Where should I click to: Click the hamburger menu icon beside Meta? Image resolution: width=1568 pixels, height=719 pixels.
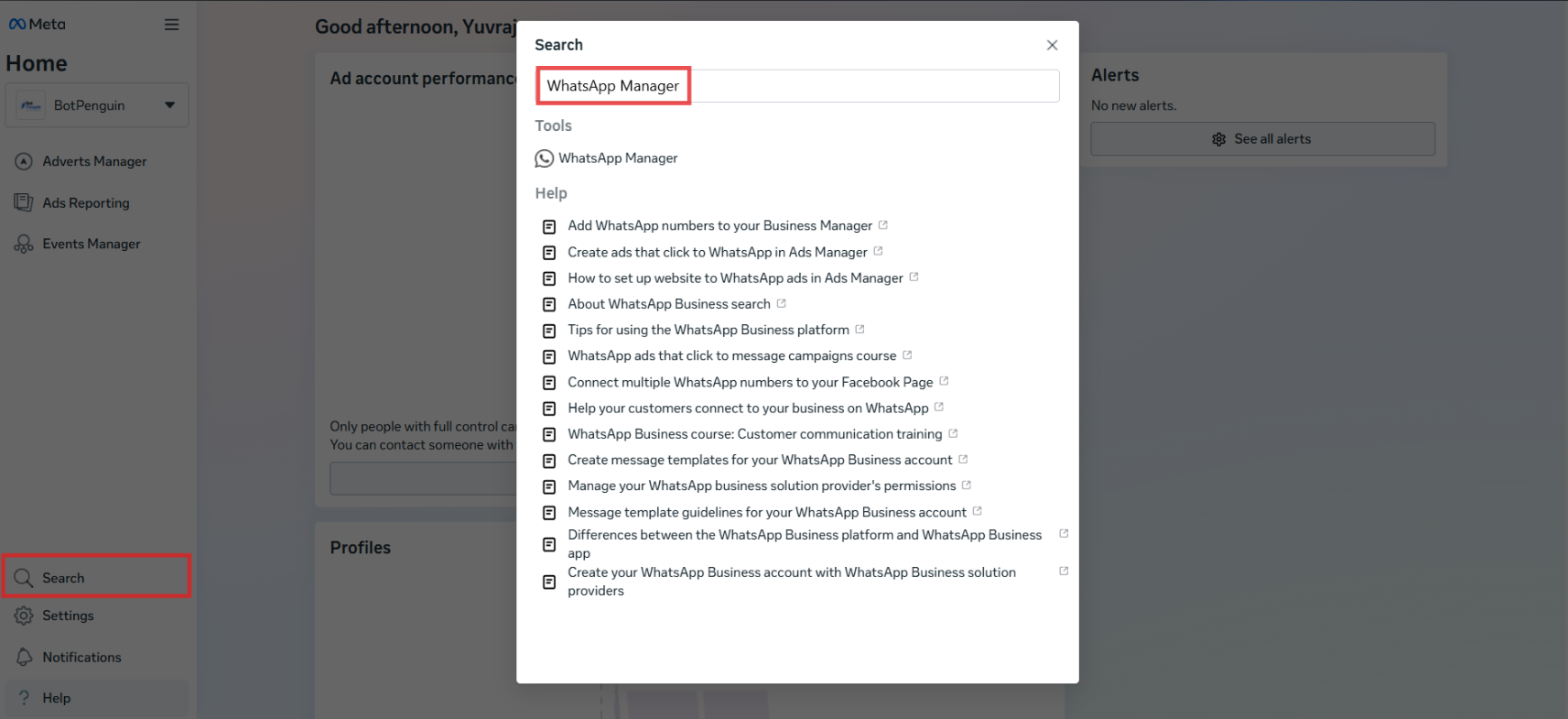pos(171,25)
